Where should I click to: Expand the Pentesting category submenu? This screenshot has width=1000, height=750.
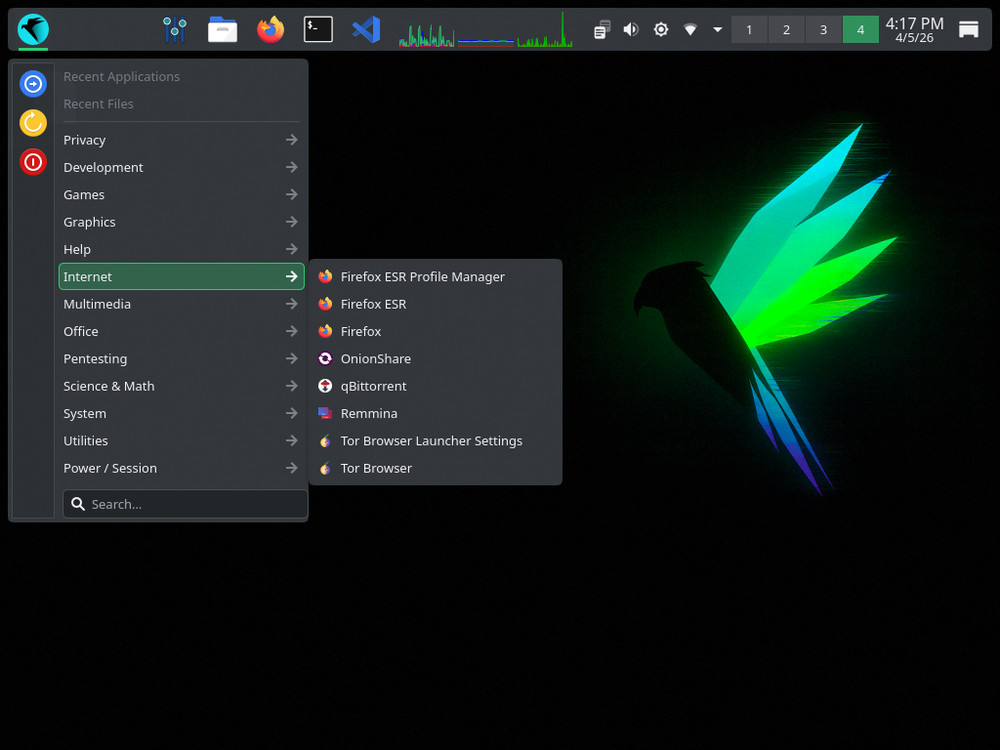click(x=95, y=358)
